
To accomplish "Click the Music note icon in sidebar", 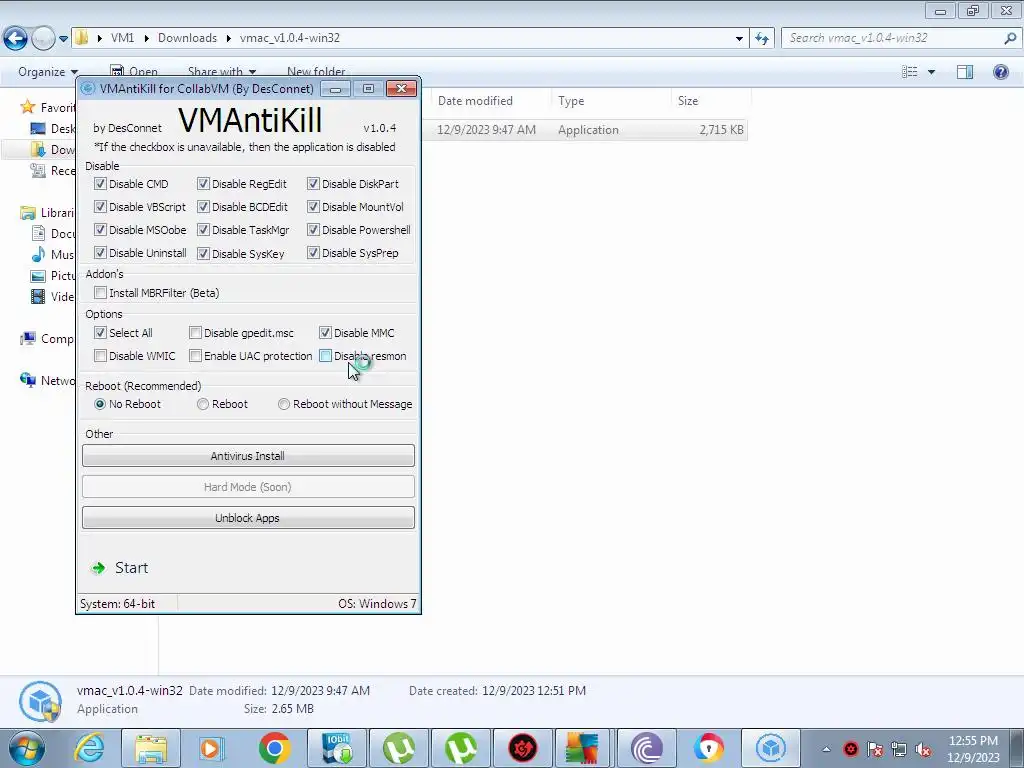I will 39,254.
